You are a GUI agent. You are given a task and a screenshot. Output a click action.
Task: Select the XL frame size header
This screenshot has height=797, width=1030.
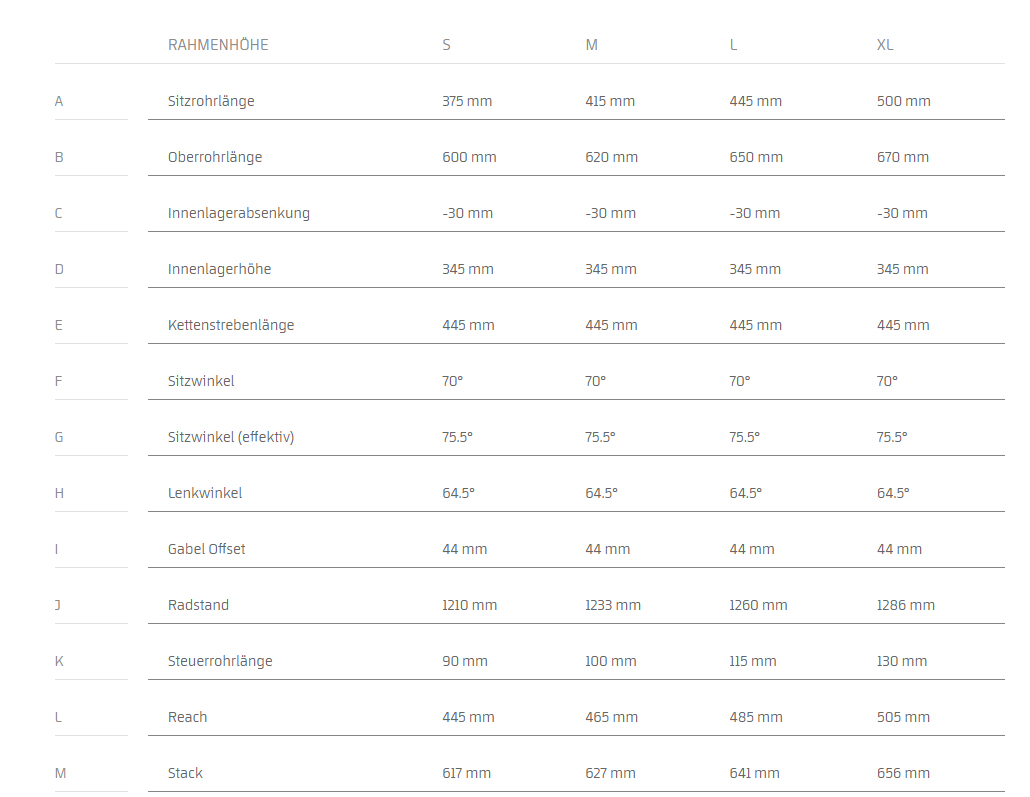[885, 45]
